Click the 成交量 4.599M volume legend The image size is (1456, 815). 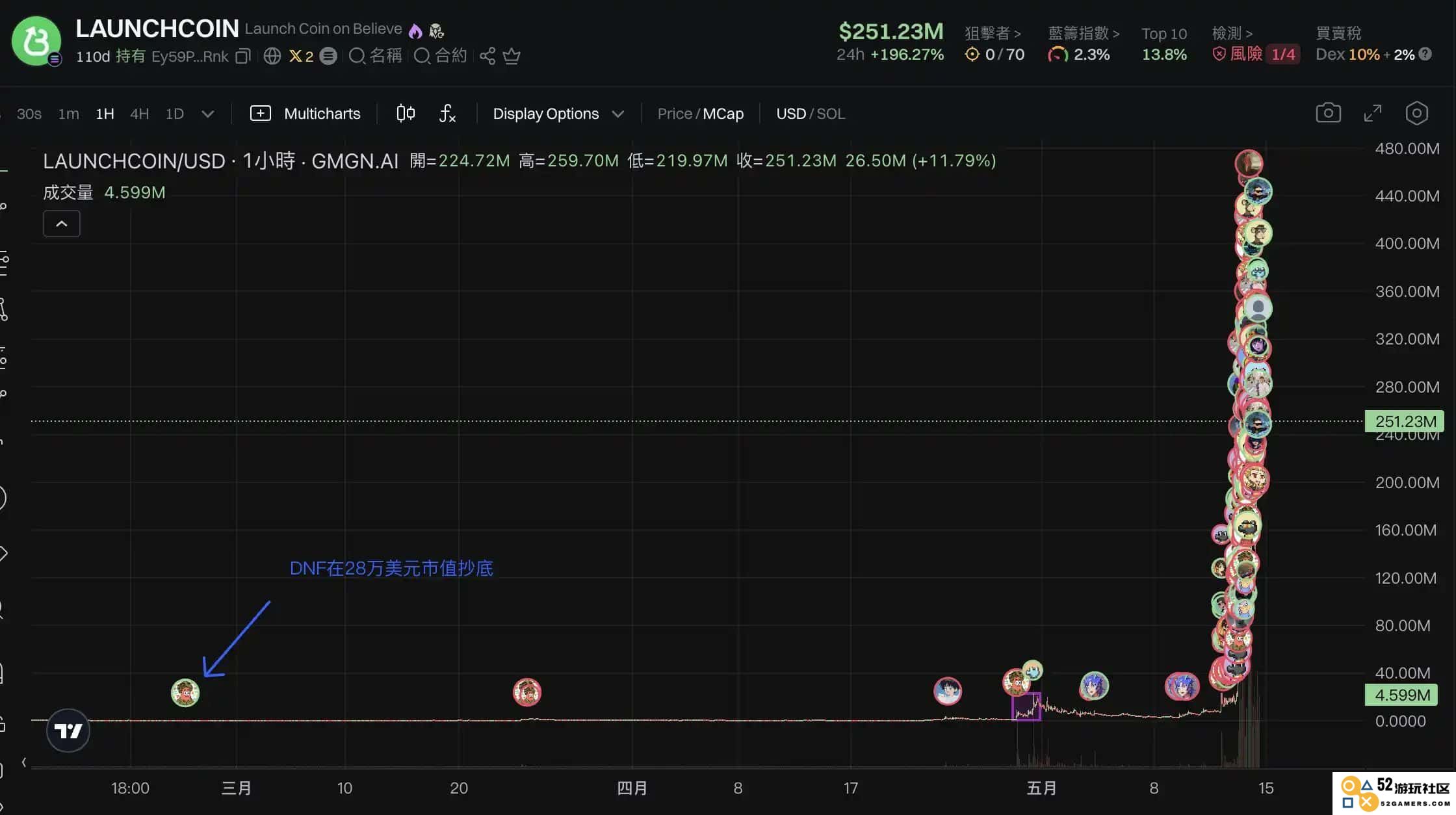tap(104, 192)
